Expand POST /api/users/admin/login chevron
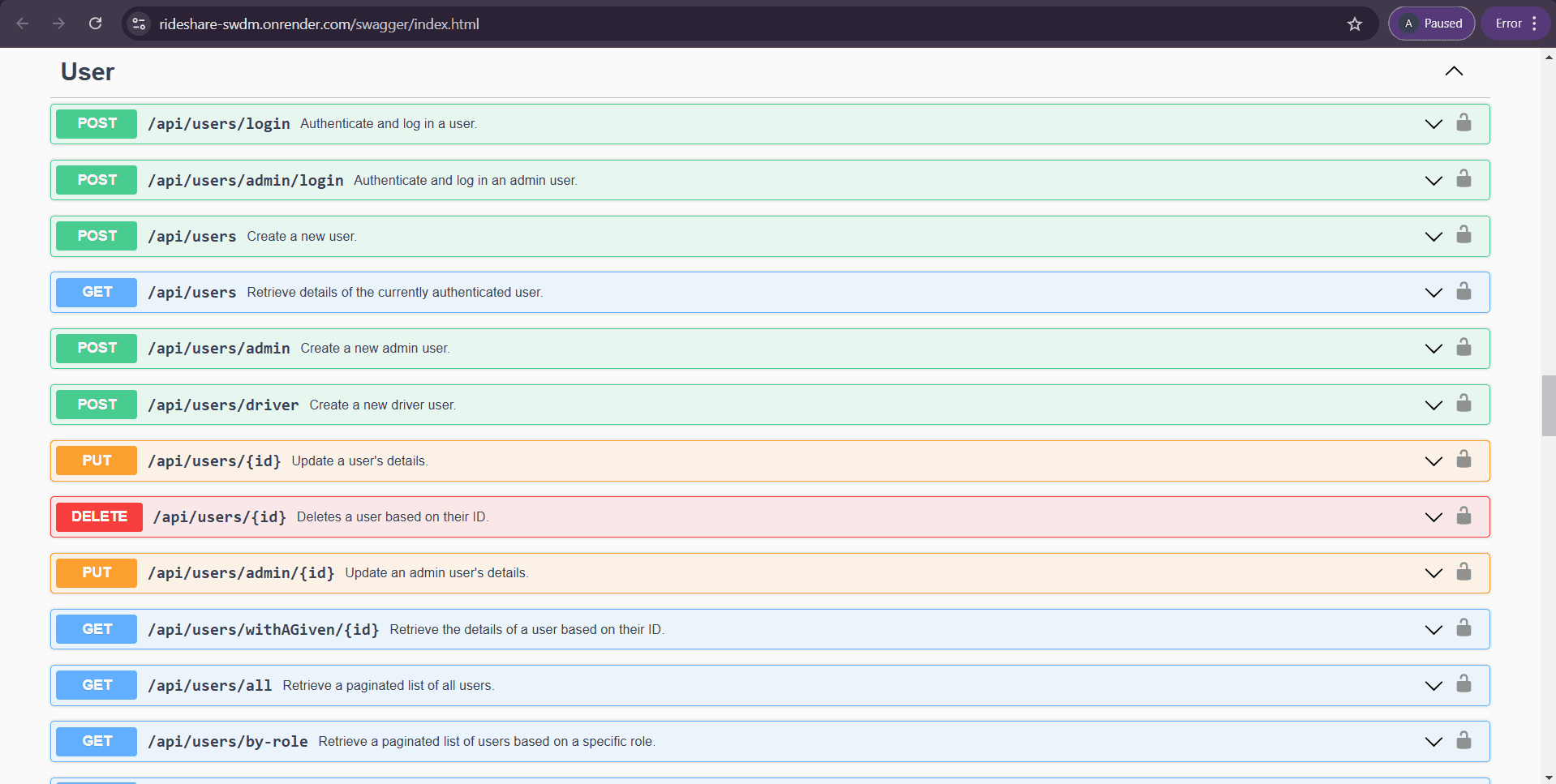 [x=1433, y=180]
